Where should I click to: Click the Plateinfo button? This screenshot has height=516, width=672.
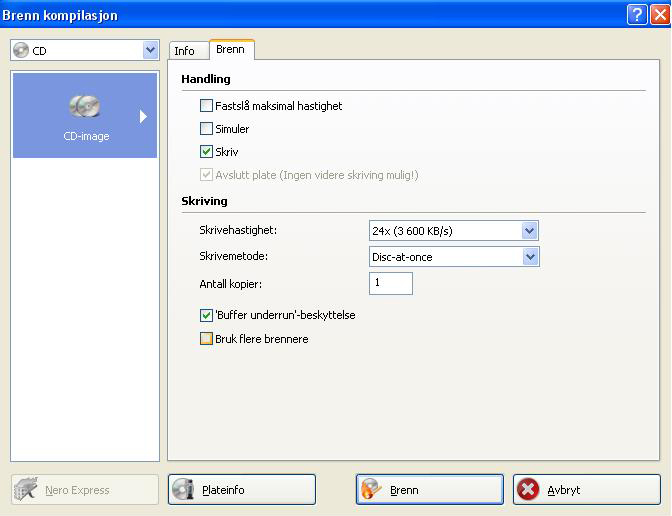(242, 489)
